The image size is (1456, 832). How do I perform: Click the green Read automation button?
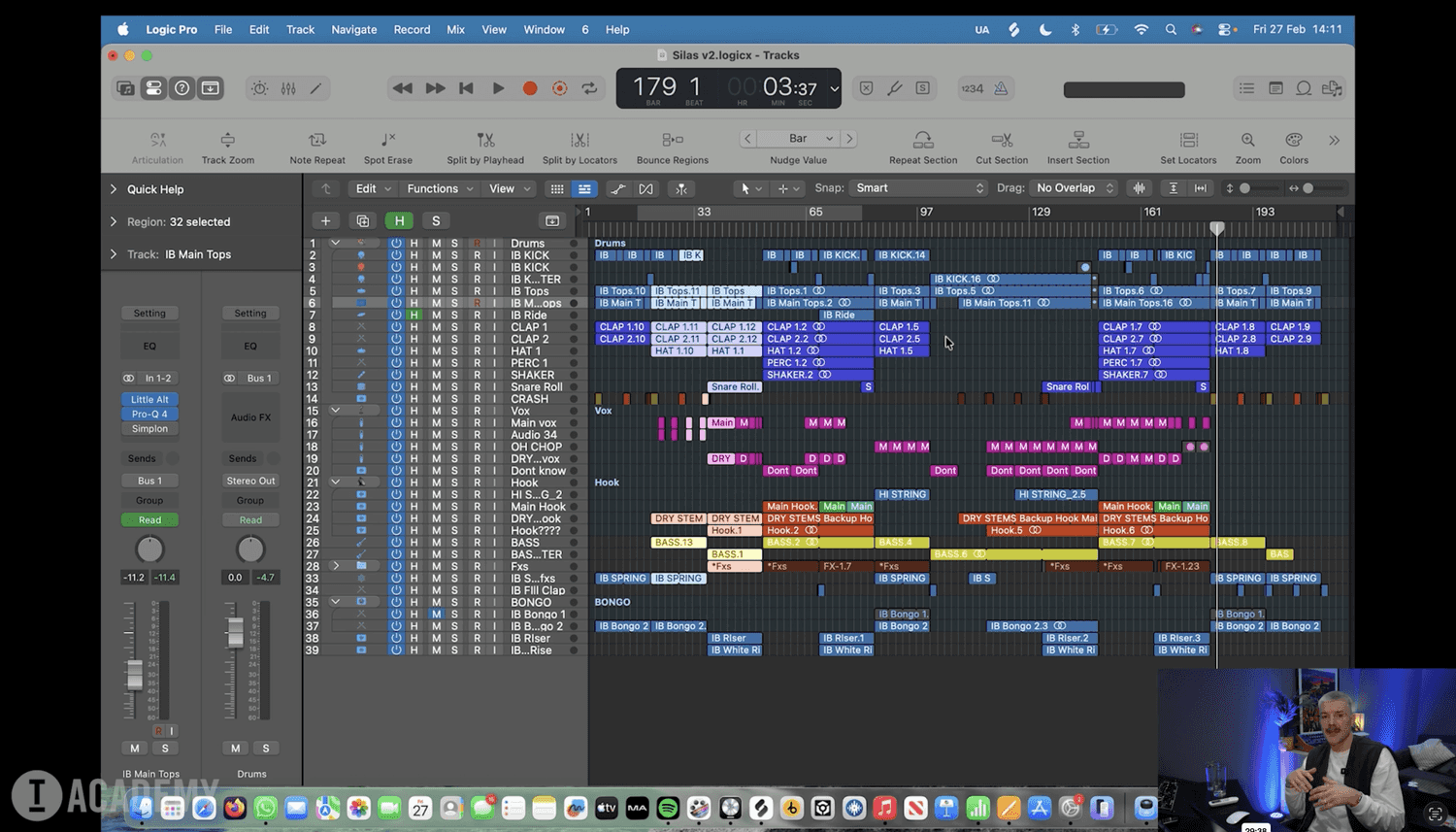coord(149,520)
